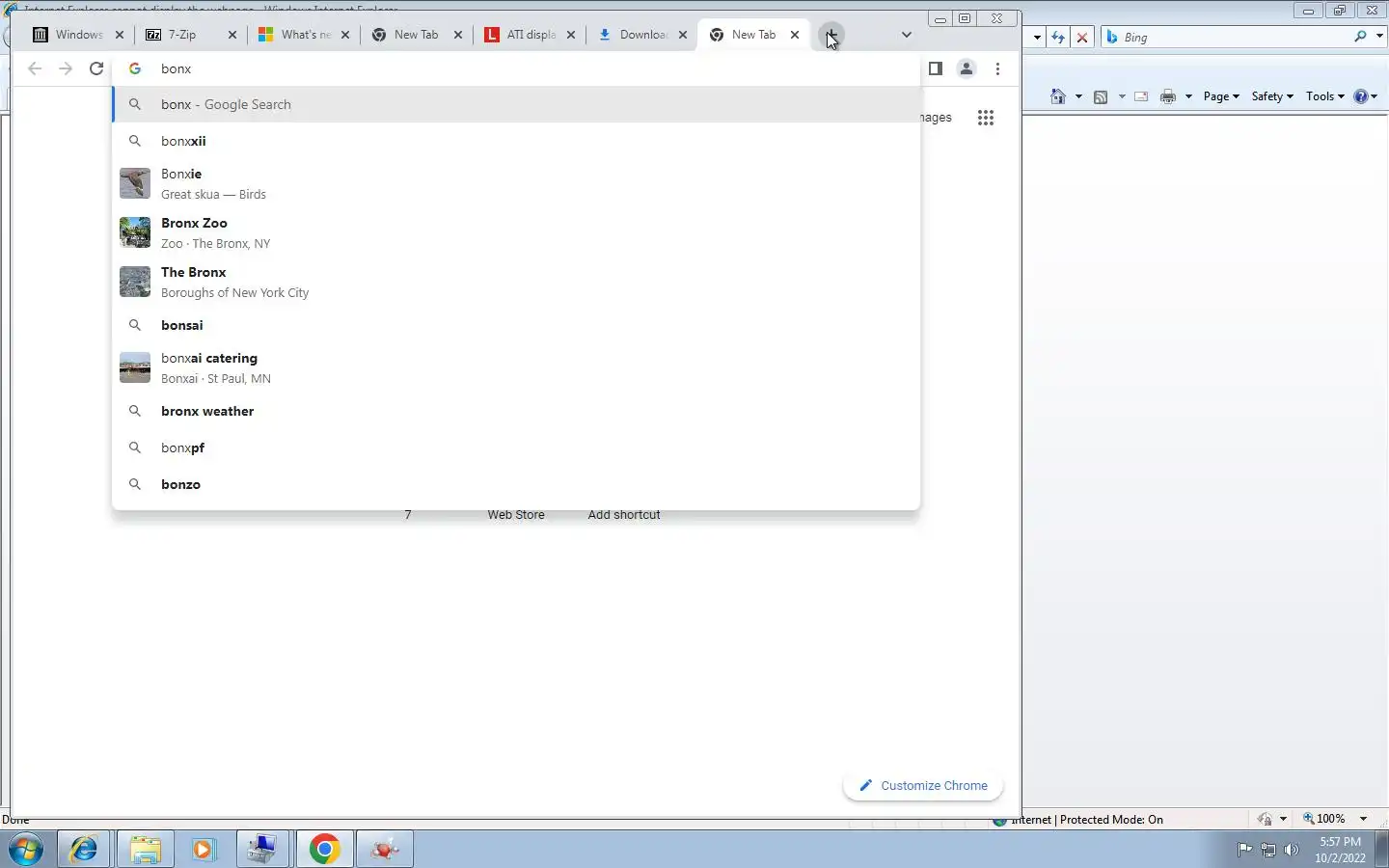Viewport: 1389px width, 868px height.
Task: Click the Help icon in Internet Explorer
Action: click(x=1362, y=96)
